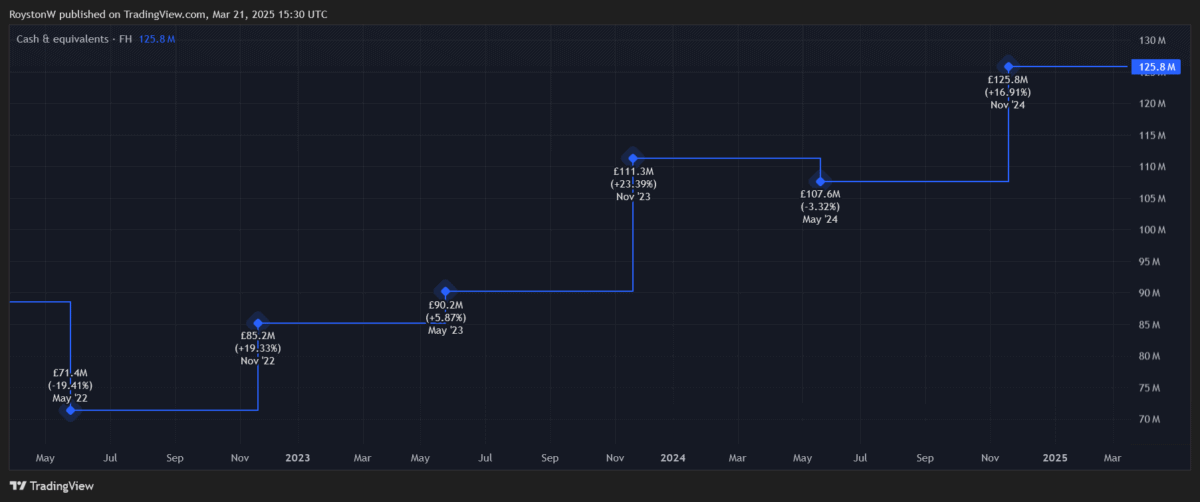The image size is (1200, 502).
Task: Click the blue 125.8 M price tag
Action: pos(1155,68)
